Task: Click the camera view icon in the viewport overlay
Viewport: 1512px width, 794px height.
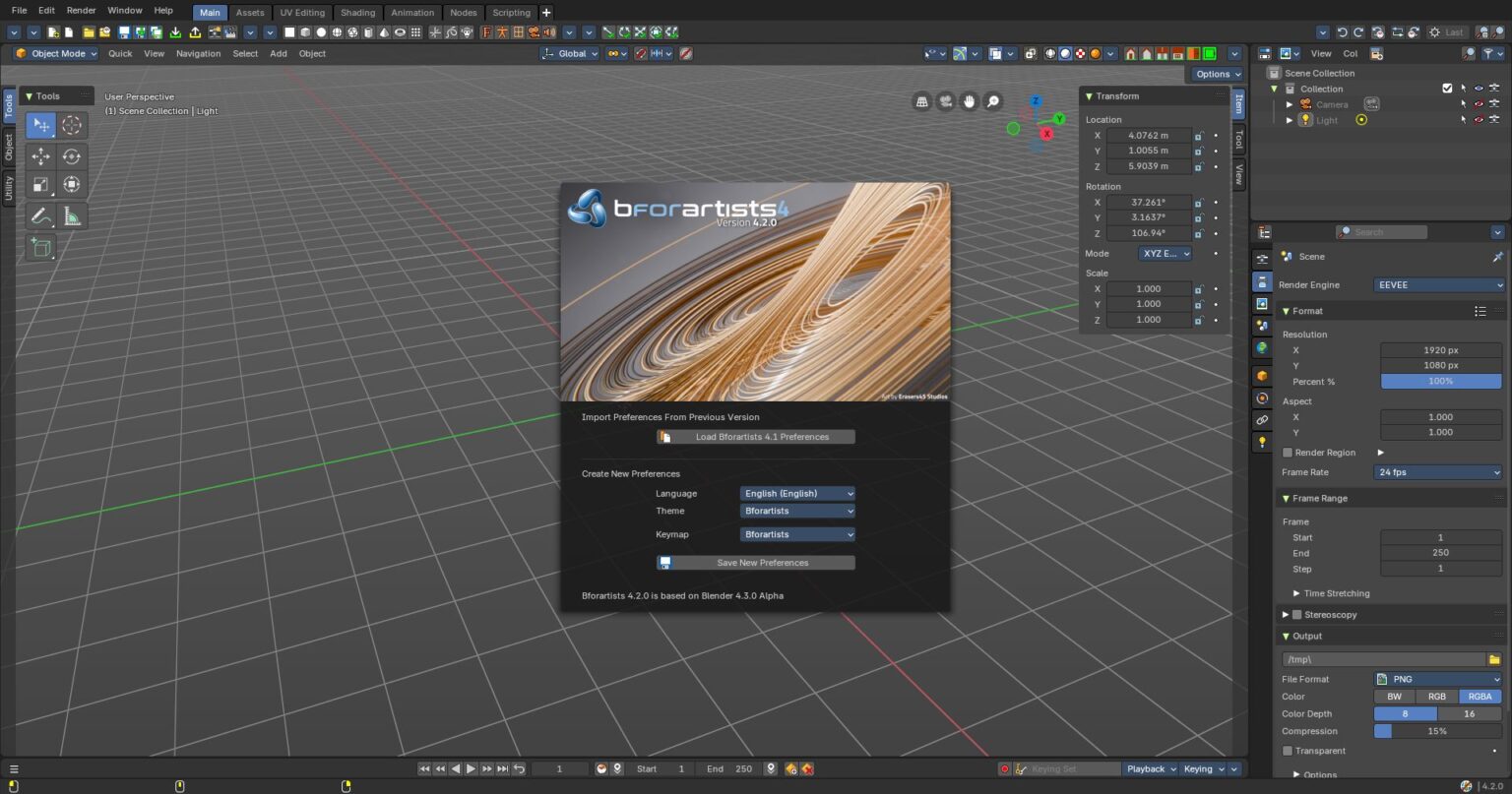Action: tap(945, 100)
